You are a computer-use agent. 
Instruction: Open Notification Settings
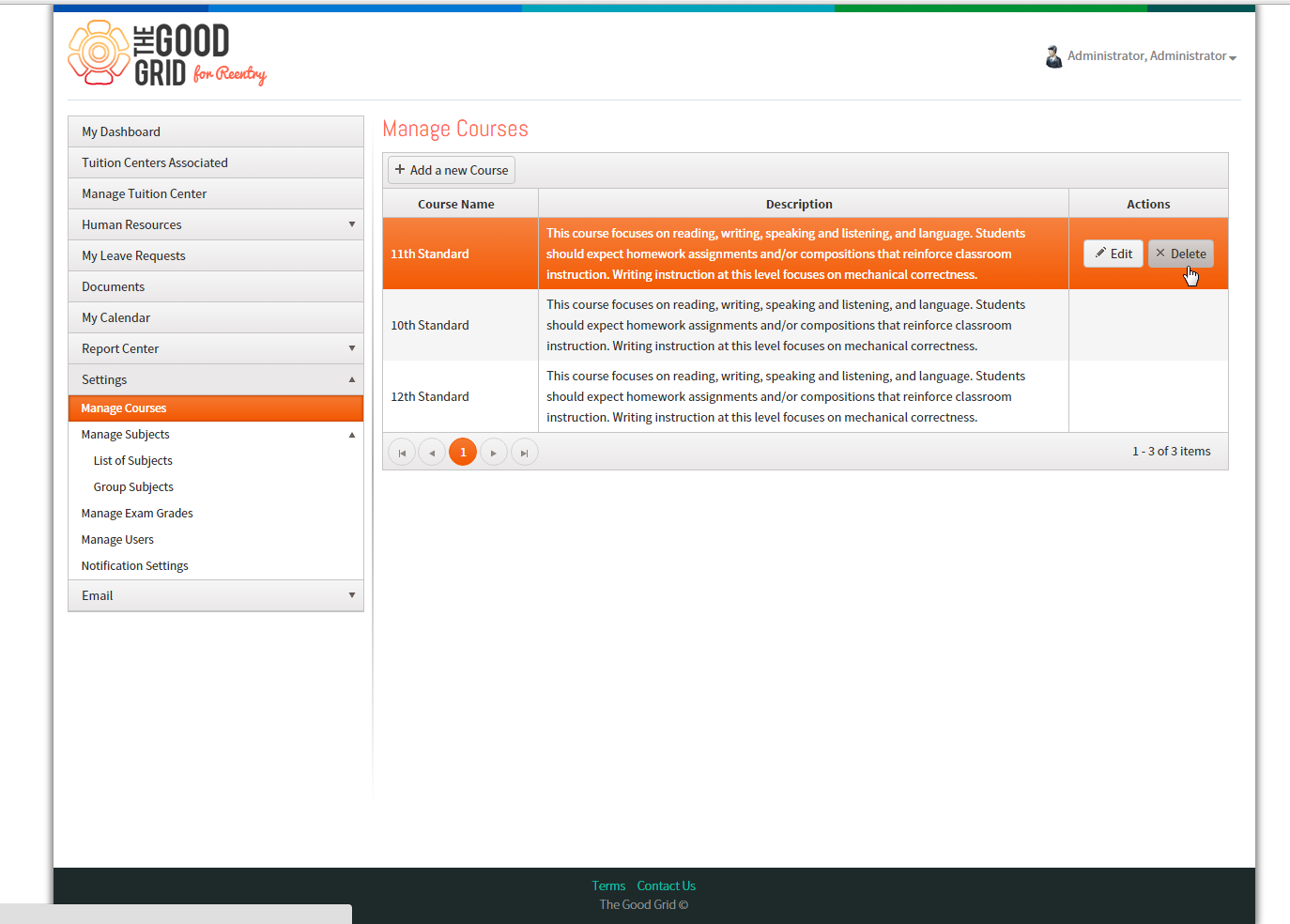(134, 566)
